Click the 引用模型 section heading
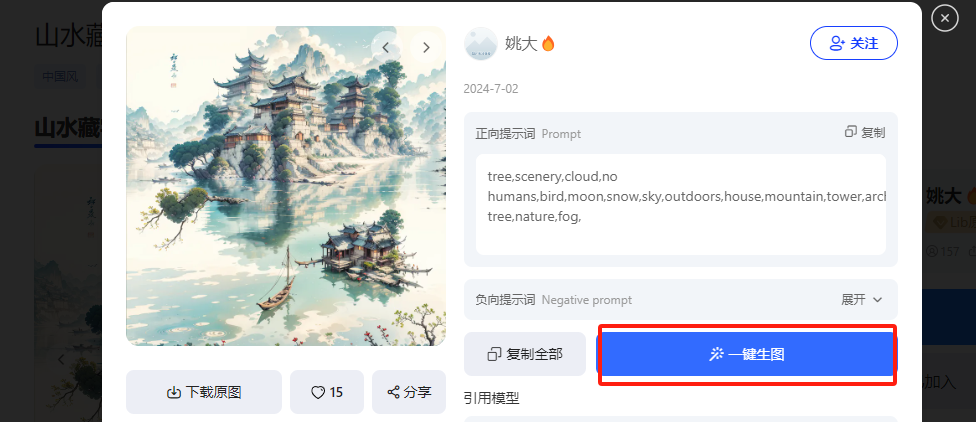Viewport: 976px width, 422px height. pos(492,398)
